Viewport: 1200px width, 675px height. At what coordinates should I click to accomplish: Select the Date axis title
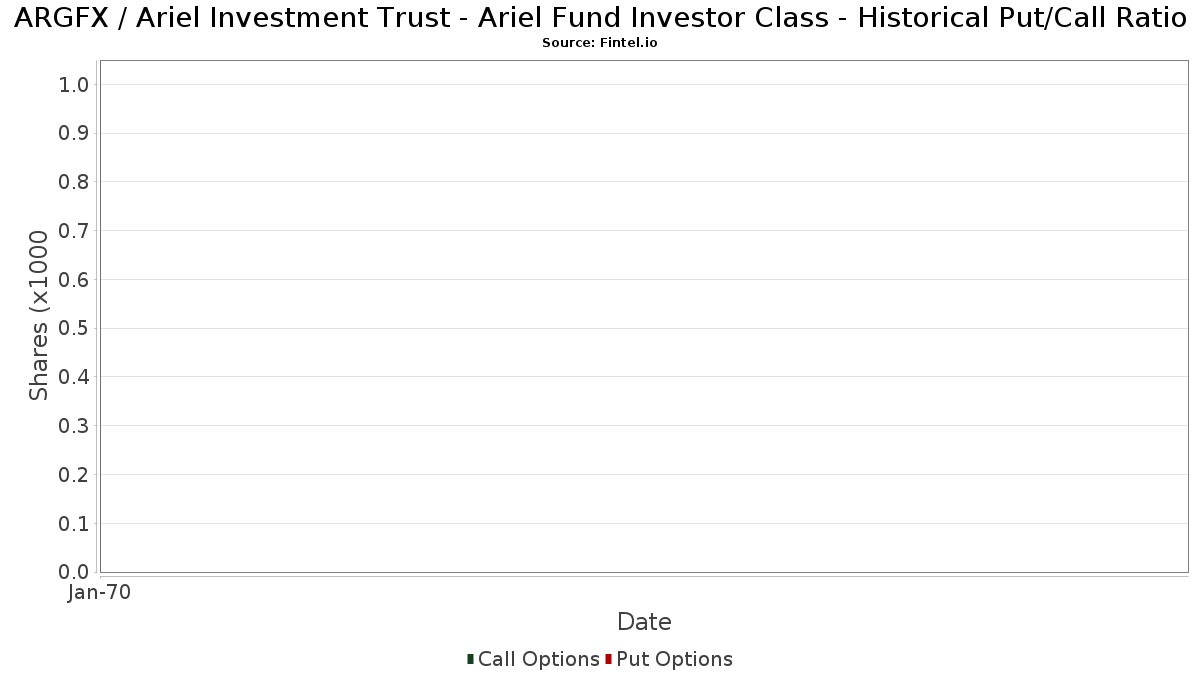[644, 622]
